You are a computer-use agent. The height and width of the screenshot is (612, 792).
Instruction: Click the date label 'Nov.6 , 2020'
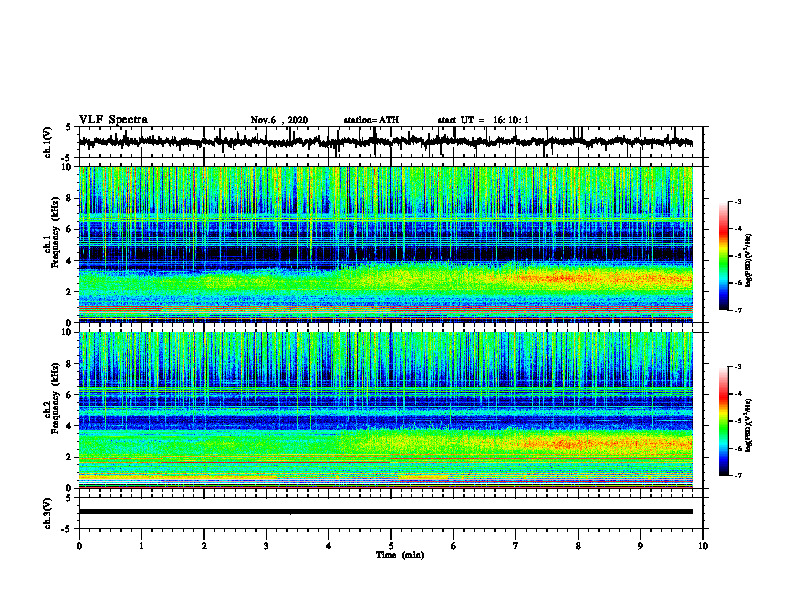click(279, 120)
